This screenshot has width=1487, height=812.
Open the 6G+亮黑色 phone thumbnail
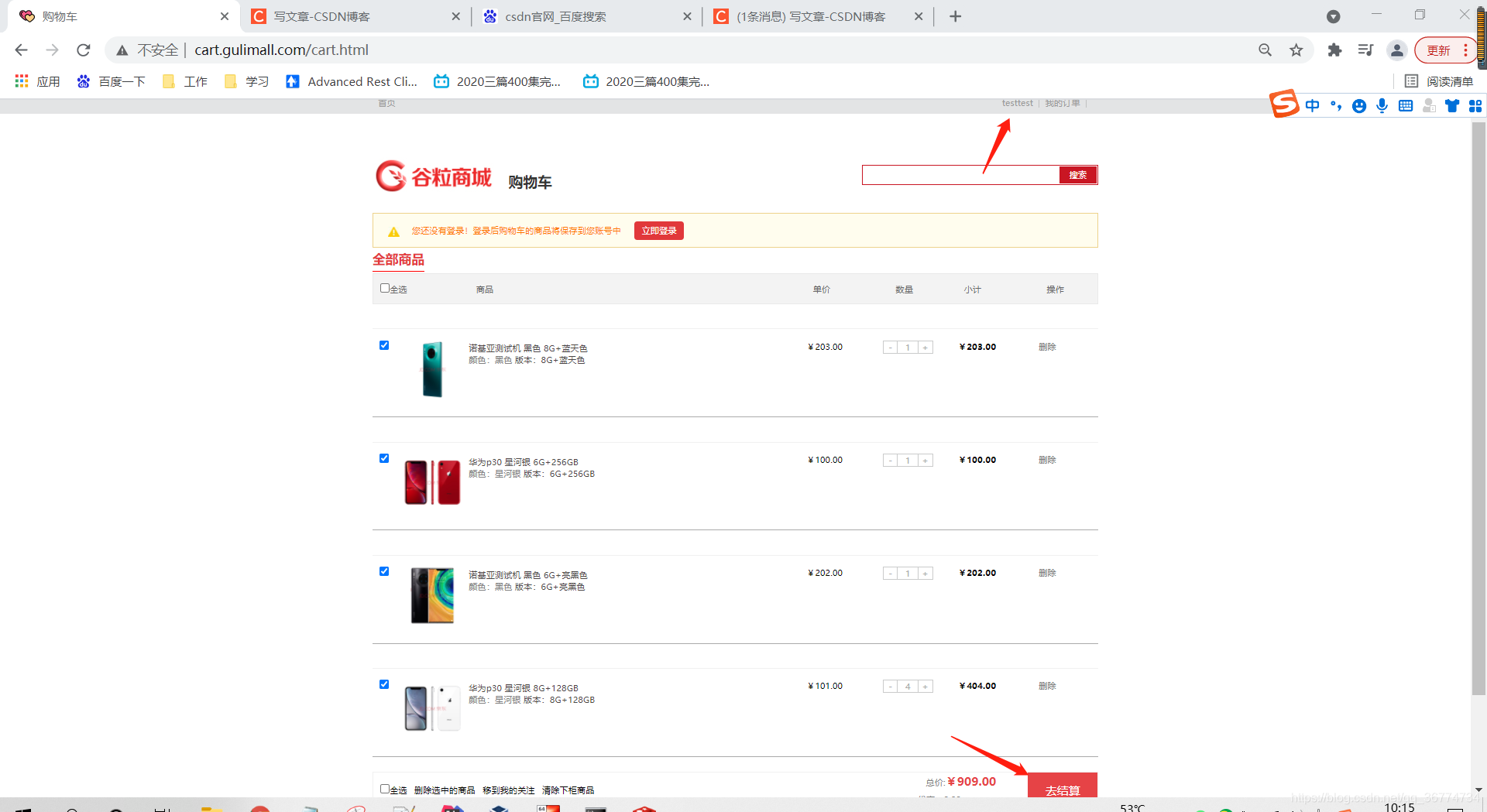432,595
